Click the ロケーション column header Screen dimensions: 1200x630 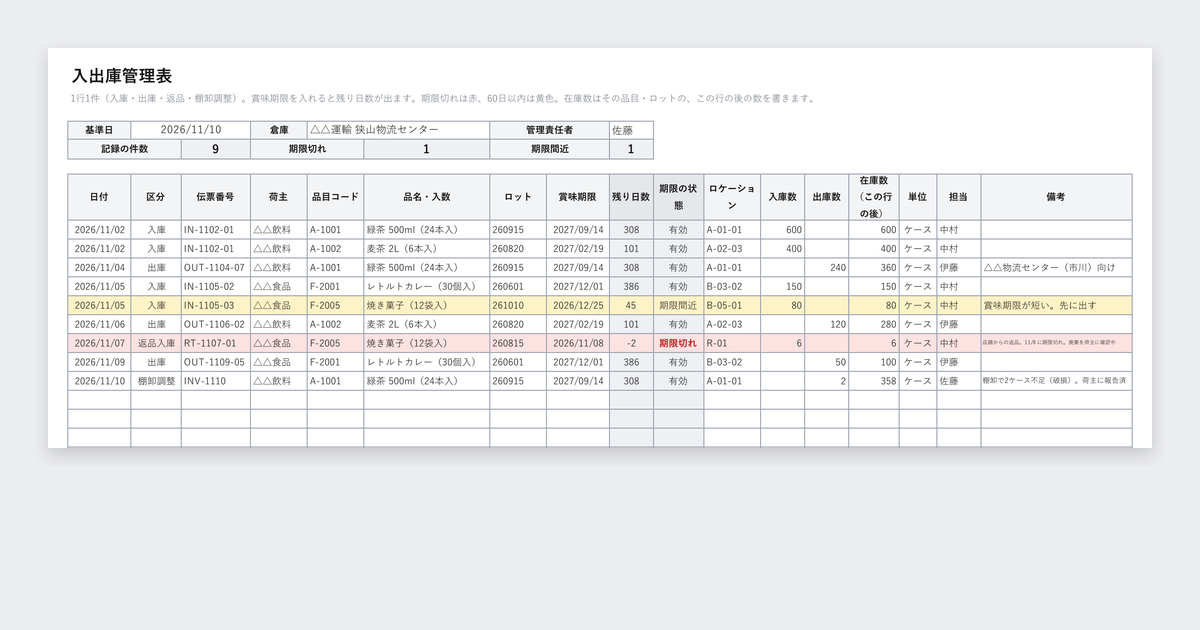[x=732, y=197]
